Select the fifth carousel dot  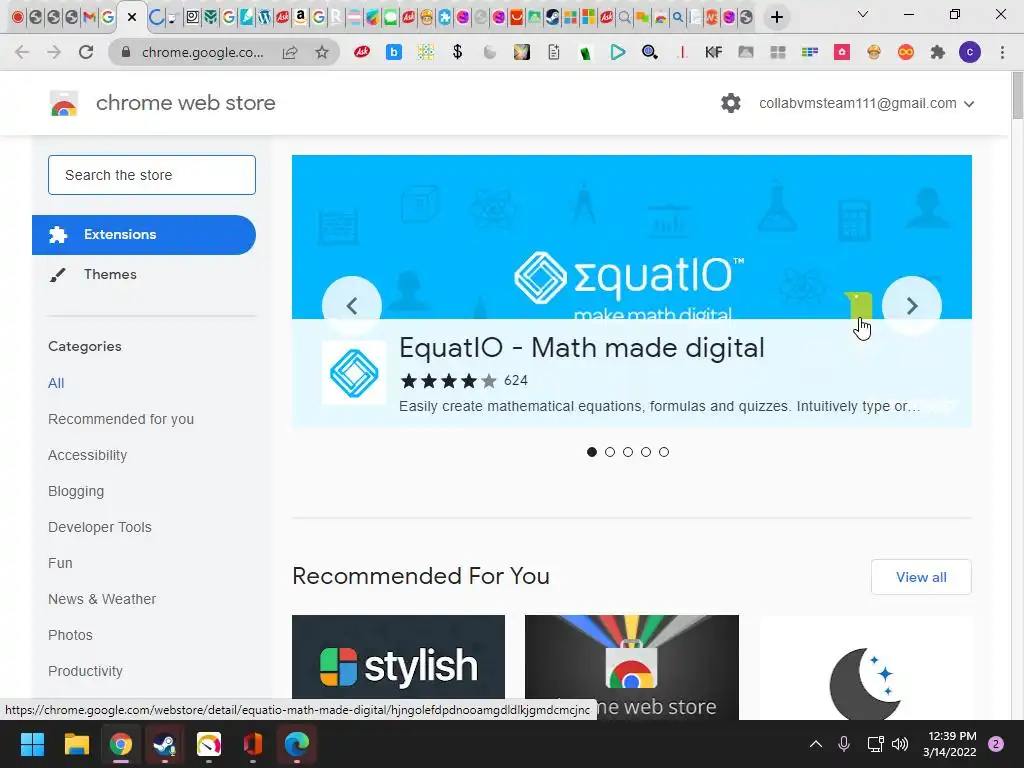coord(664,452)
